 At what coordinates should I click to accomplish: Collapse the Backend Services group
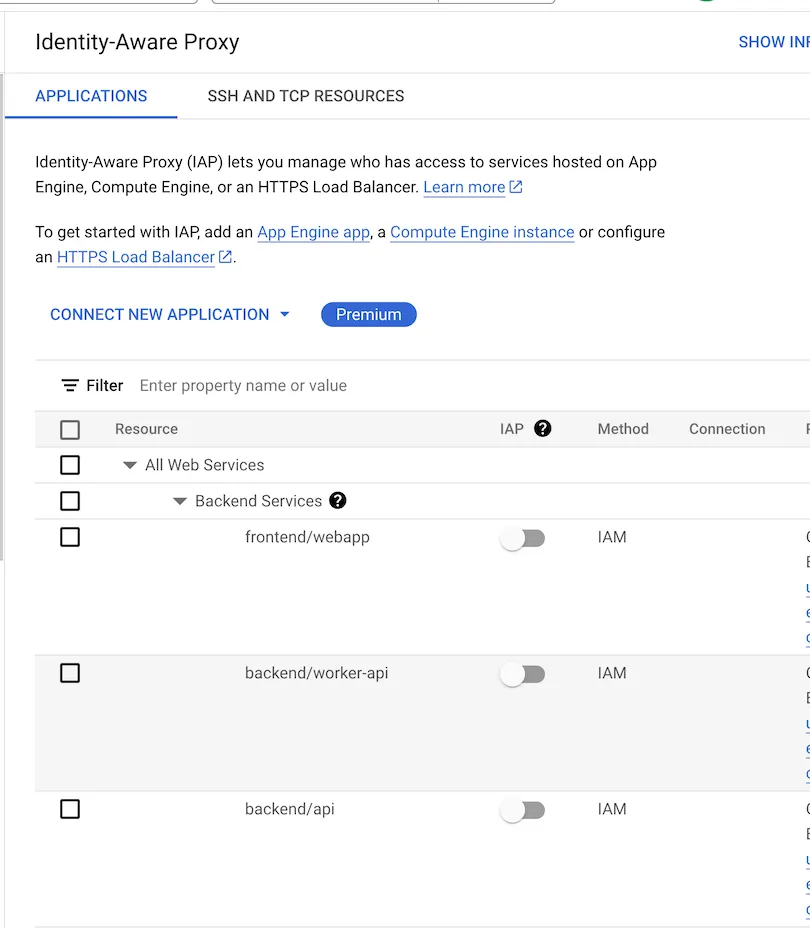tap(180, 501)
